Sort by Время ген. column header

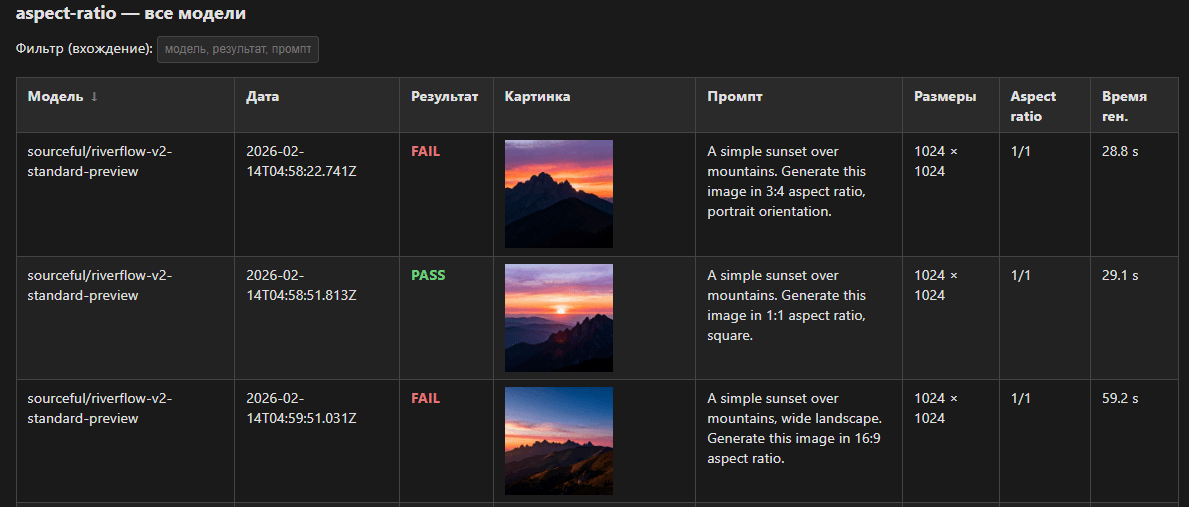coord(1124,107)
